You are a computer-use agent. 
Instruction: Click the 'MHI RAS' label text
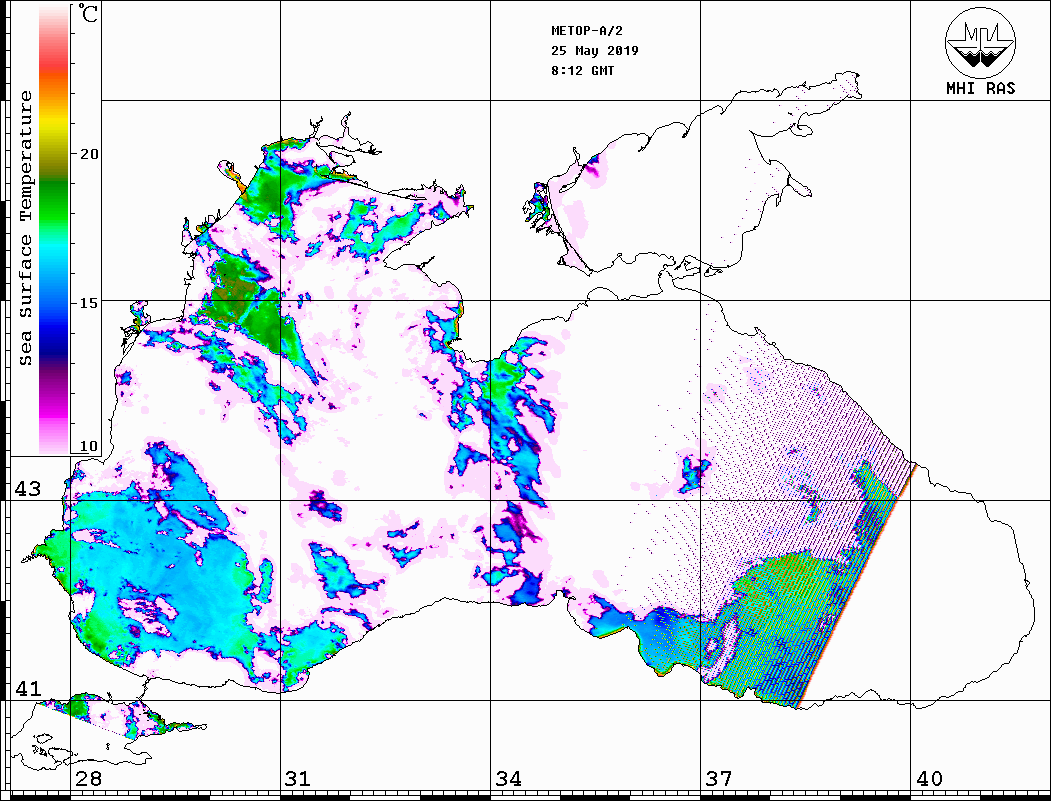(x=981, y=88)
